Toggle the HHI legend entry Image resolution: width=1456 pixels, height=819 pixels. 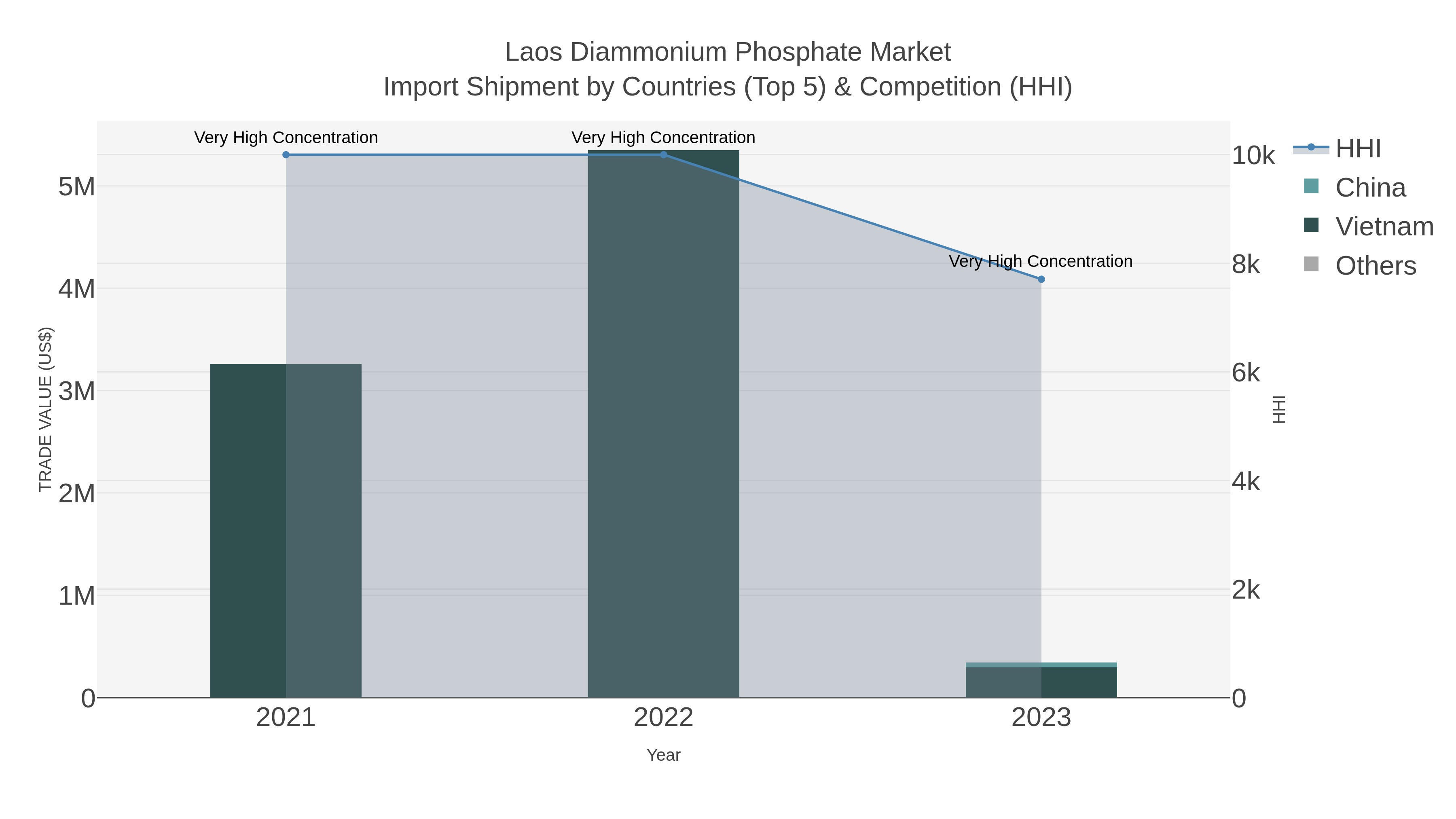(x=1337, y=149)
